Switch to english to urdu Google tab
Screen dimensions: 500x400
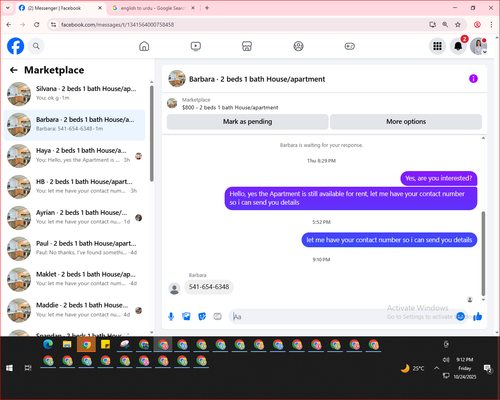point(153,8)
